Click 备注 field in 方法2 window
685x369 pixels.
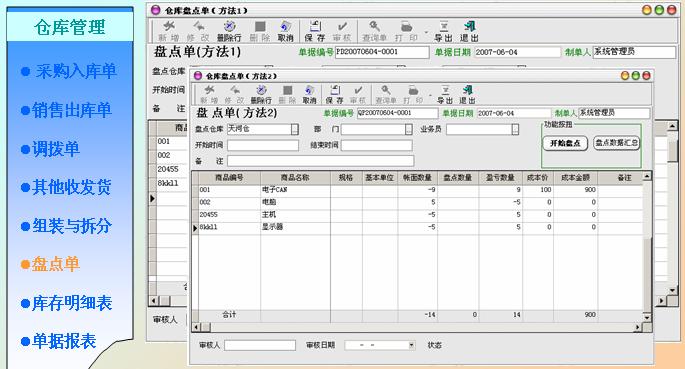pyautogui.click(x=320, y=161)
